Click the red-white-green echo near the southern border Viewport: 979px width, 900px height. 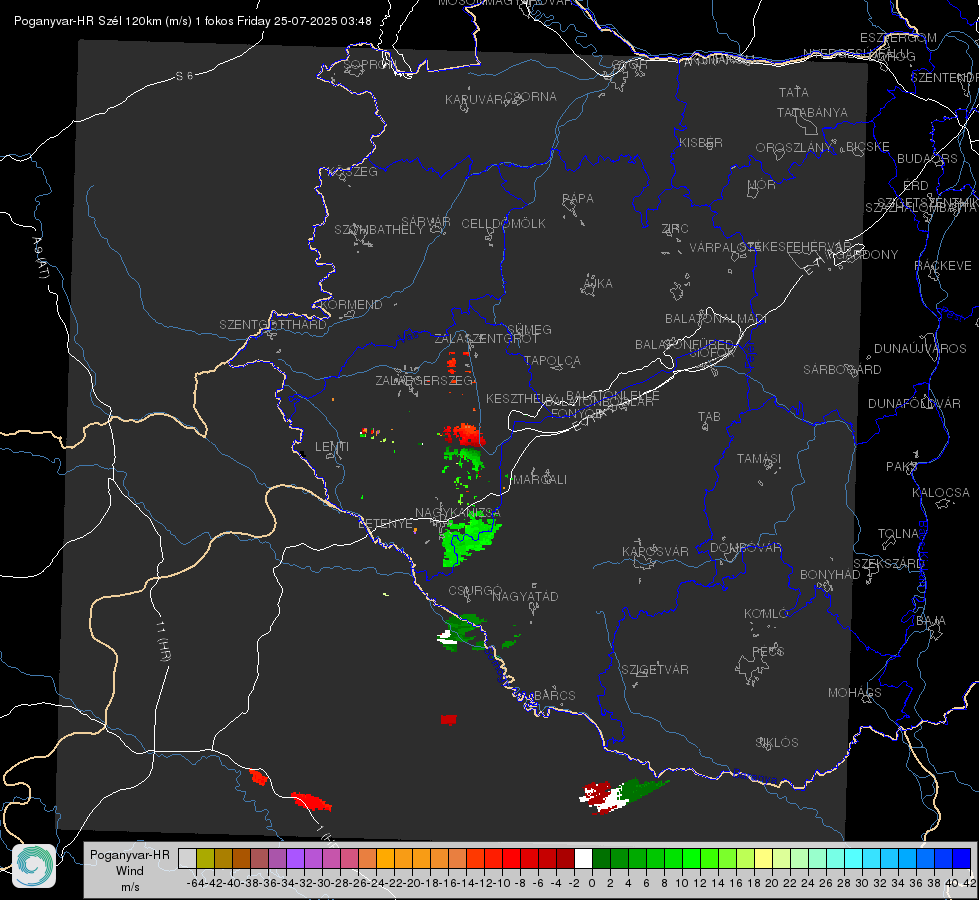tap(621, 796)
